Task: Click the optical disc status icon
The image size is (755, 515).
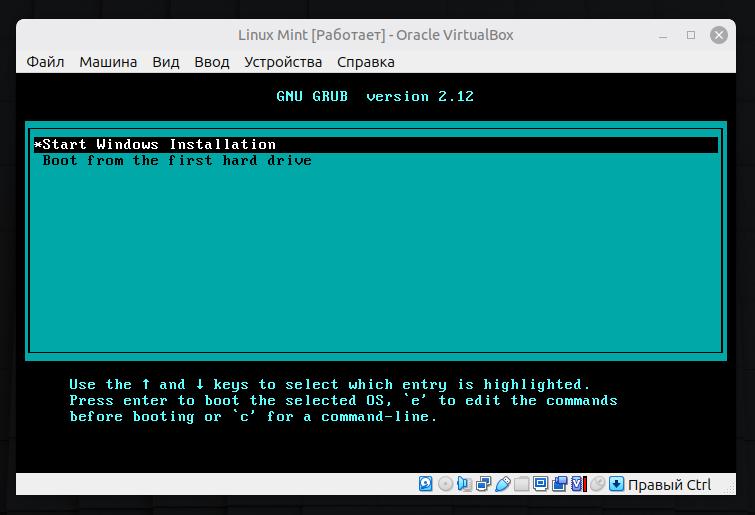Action: [445, 484]
